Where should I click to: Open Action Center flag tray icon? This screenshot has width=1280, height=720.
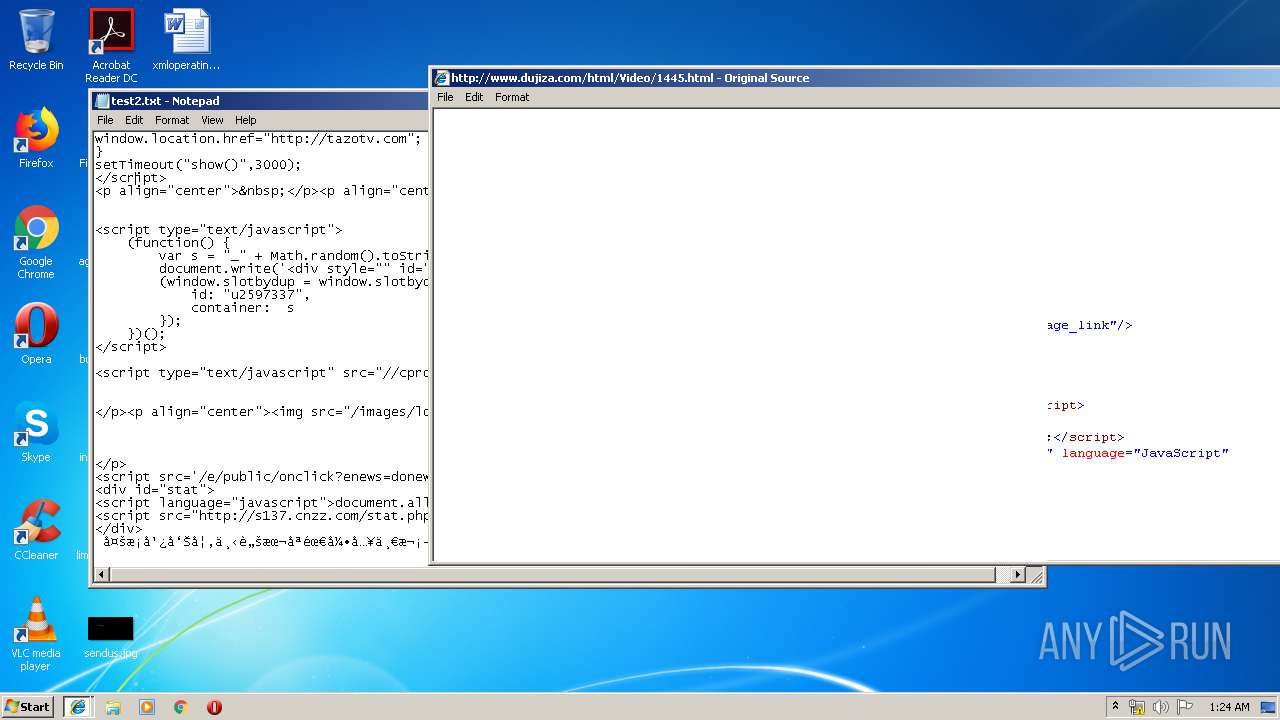click(1185, 707)
